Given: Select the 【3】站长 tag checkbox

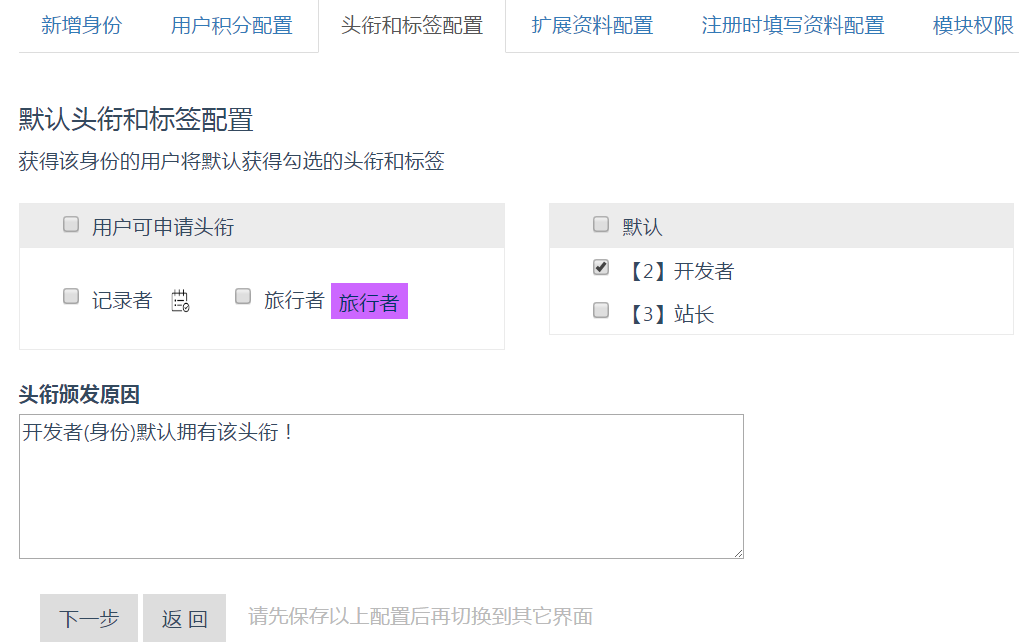Looking at the screenshot, I should click(x=601, y=310).
